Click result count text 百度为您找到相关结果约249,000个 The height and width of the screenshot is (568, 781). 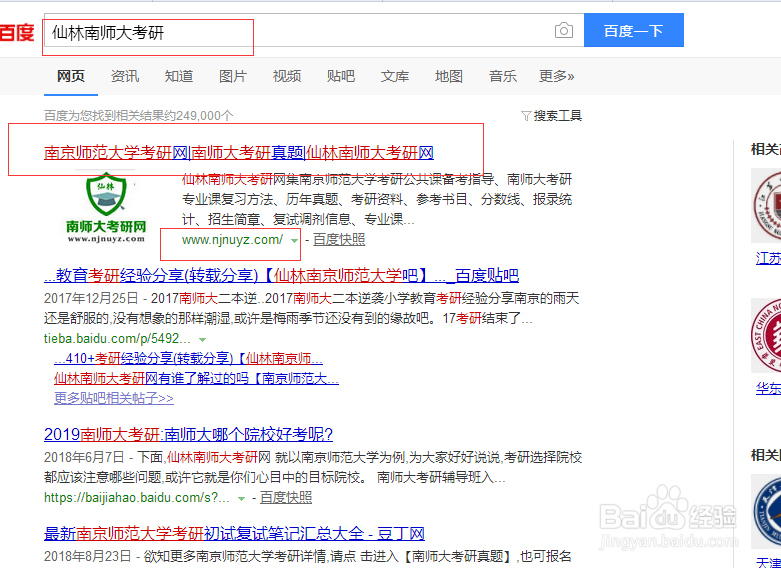pos(138,116)
